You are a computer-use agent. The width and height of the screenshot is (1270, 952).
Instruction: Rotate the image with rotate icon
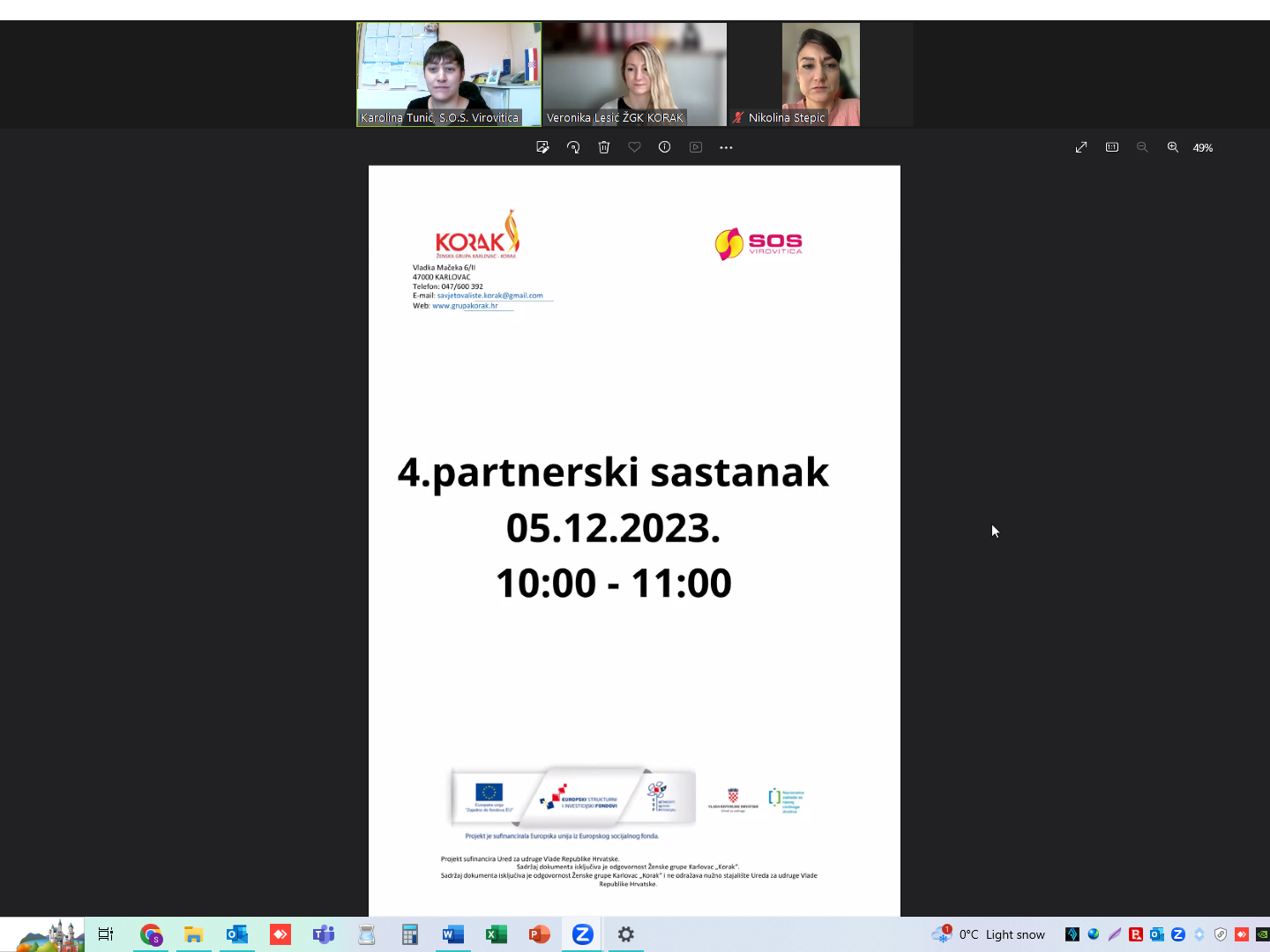point(573,147)
